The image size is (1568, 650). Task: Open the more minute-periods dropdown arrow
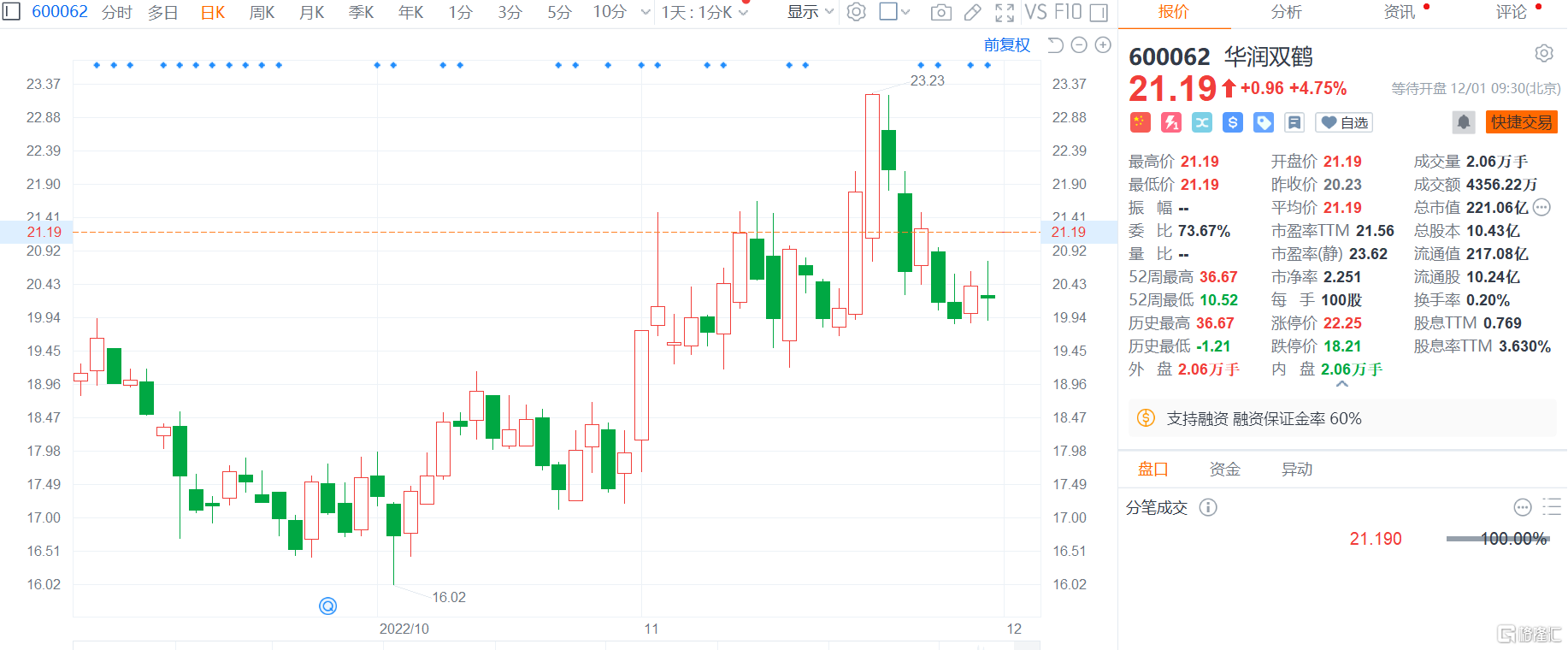(645, 12)
